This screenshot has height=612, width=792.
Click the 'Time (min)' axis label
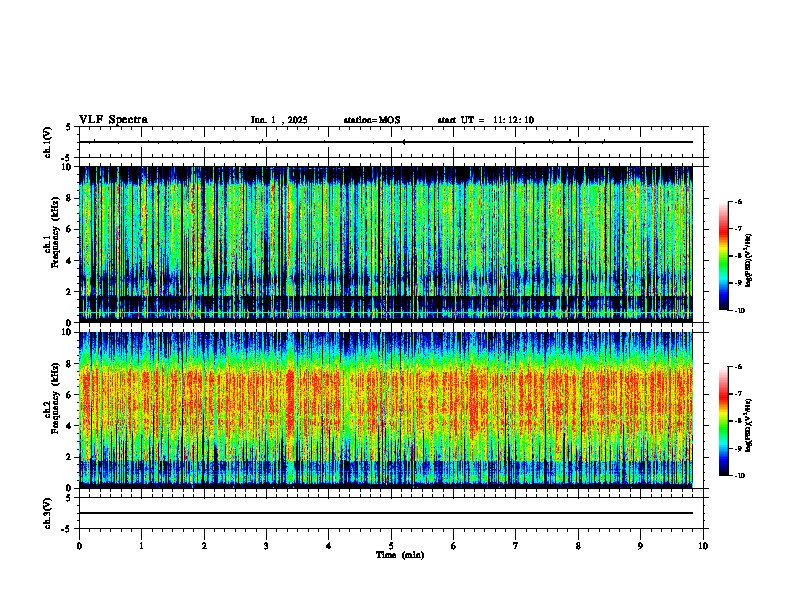tap(400, 555)
